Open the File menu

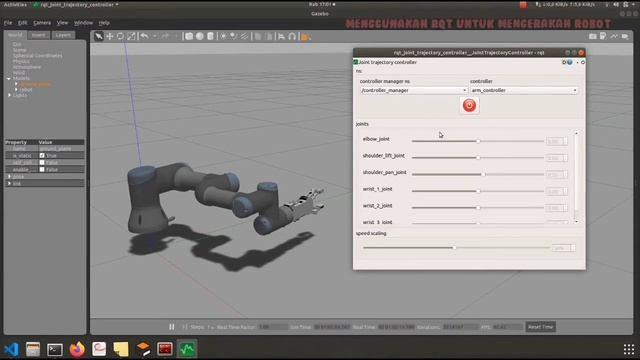tap(8, 23)
